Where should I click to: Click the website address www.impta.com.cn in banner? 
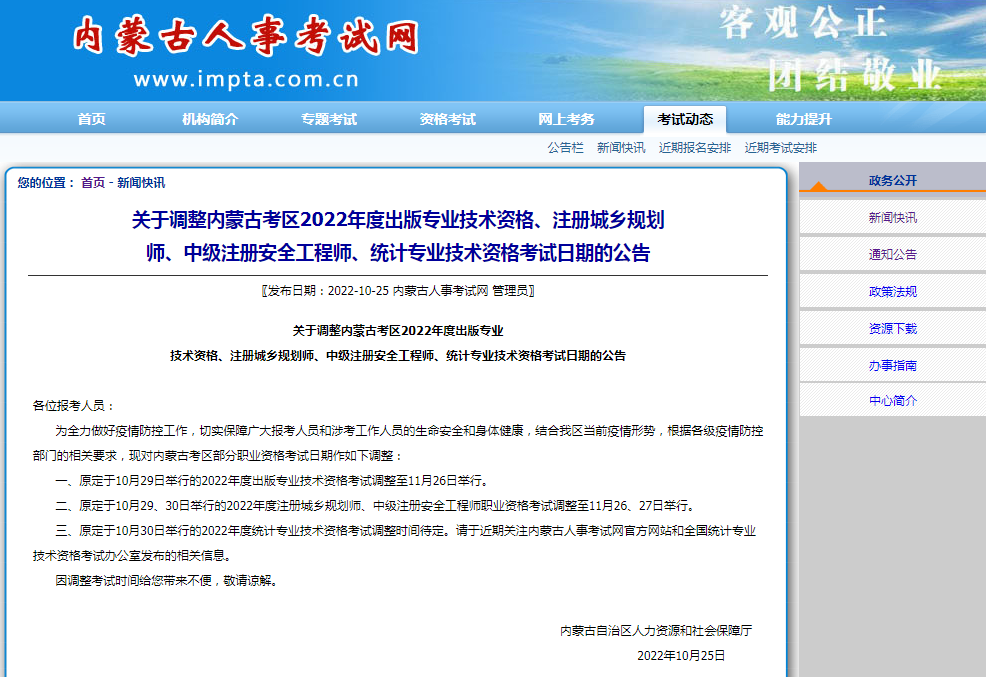[x=245, y=80]
